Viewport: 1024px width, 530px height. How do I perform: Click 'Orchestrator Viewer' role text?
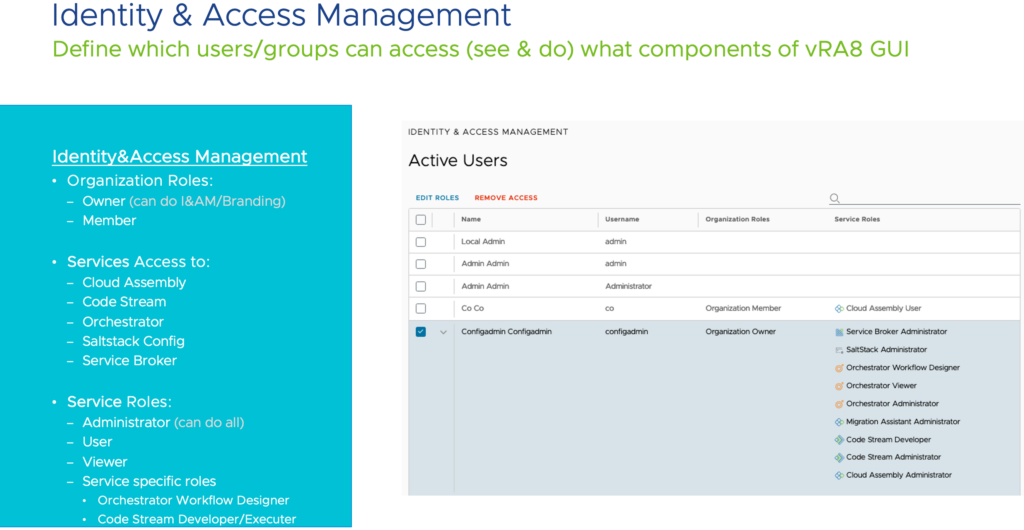tap(882, 386)
